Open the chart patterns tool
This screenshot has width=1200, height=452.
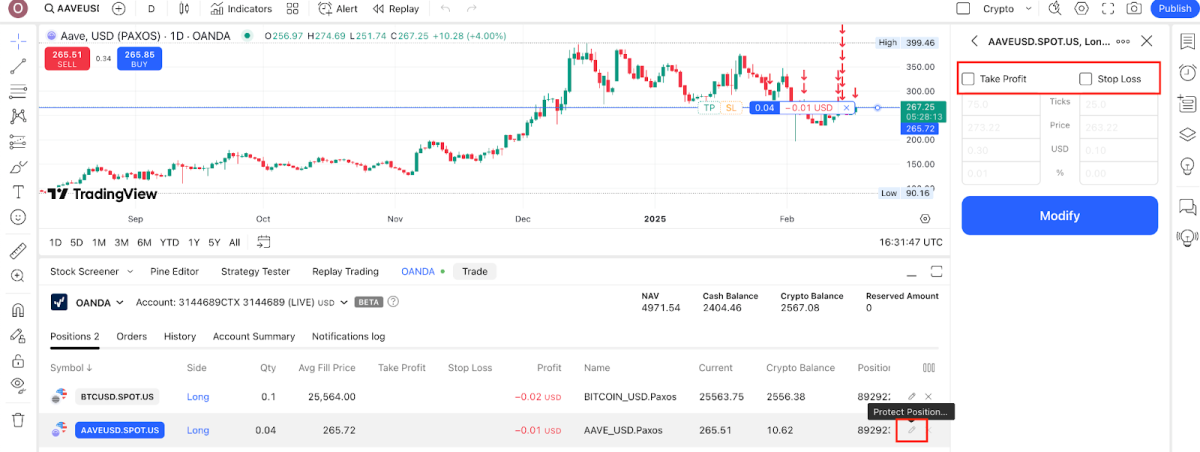[x=18, y=116]
